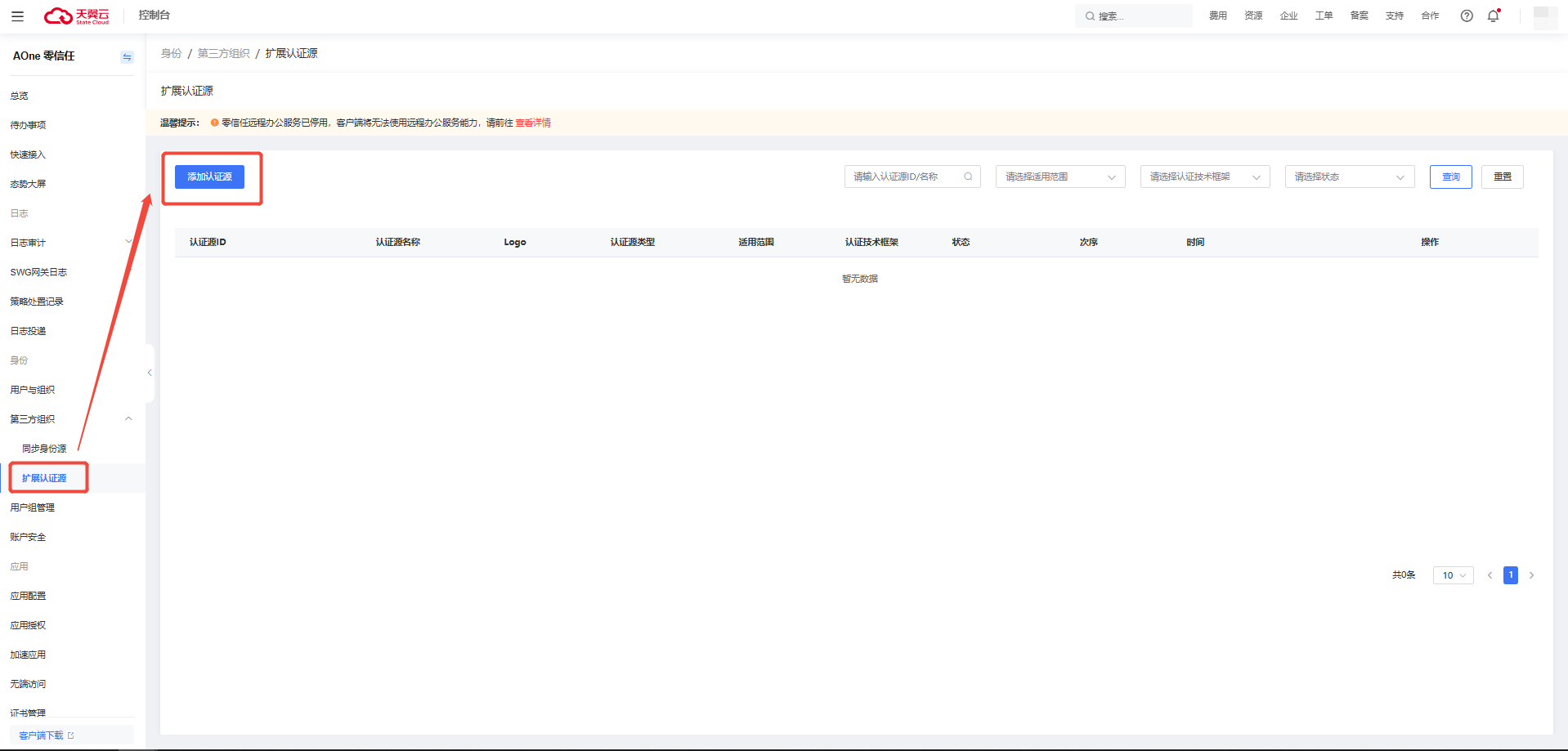The image size is (1568, 751).
Task: Open the notification bell icon
Action: point(1494,16)
